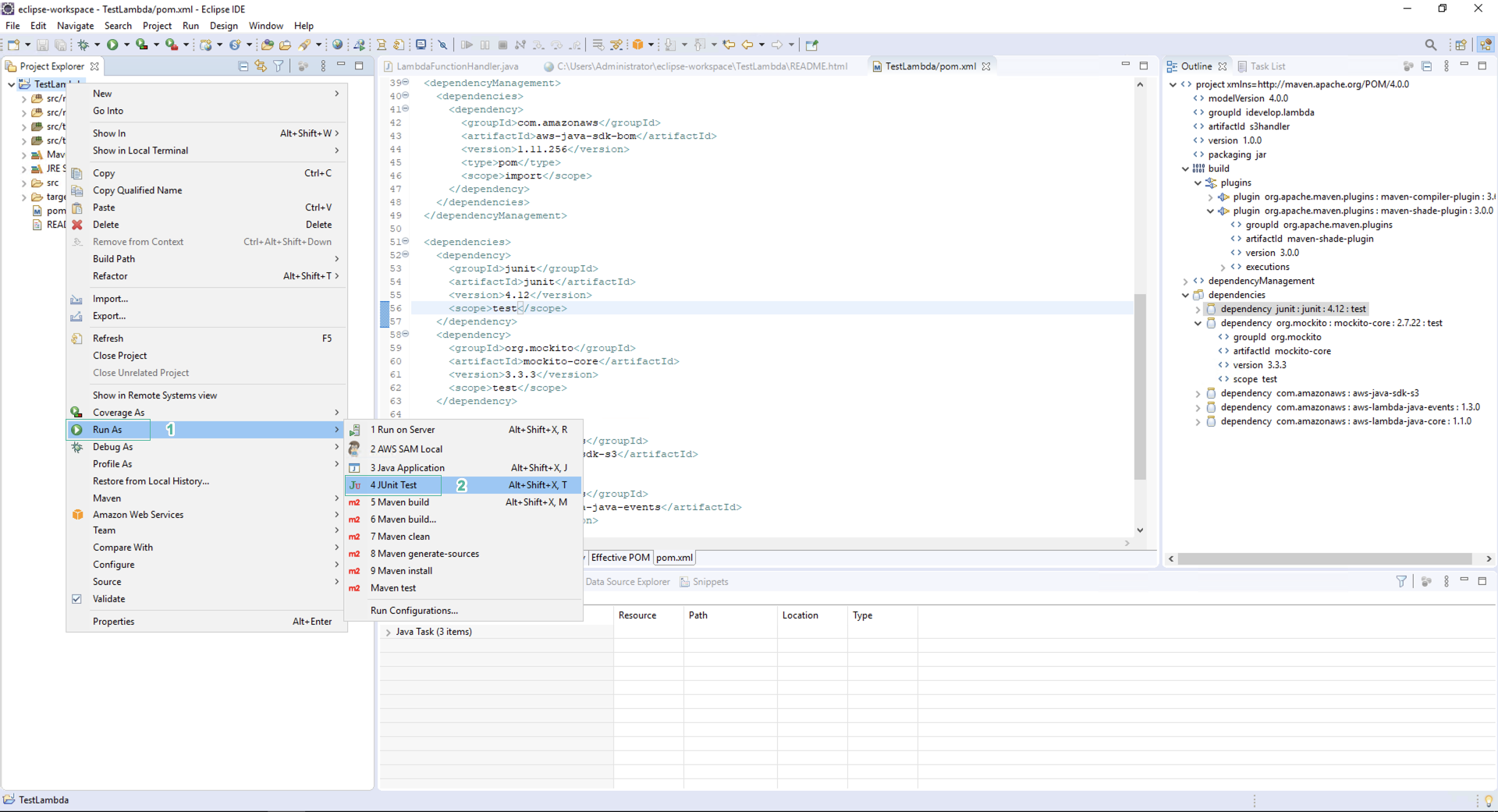Click the Forward navigation arrow icon
This screenshot has height=812, width=1498.
[x=777, y=45]
